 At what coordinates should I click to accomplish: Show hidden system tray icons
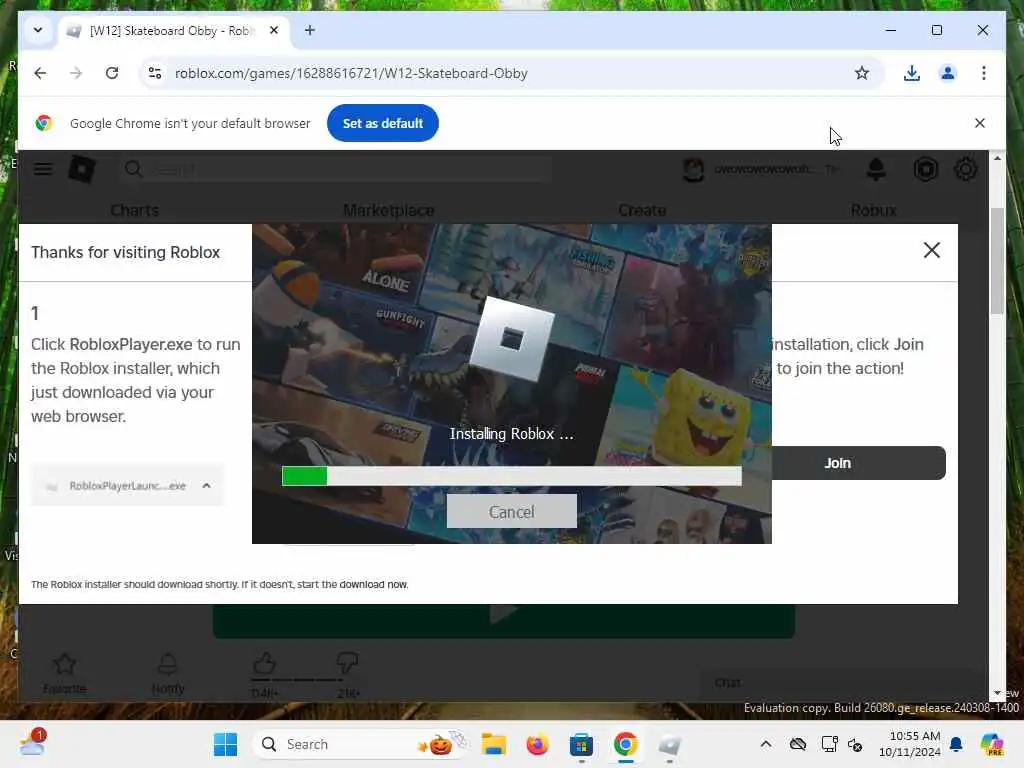point(766,744)
